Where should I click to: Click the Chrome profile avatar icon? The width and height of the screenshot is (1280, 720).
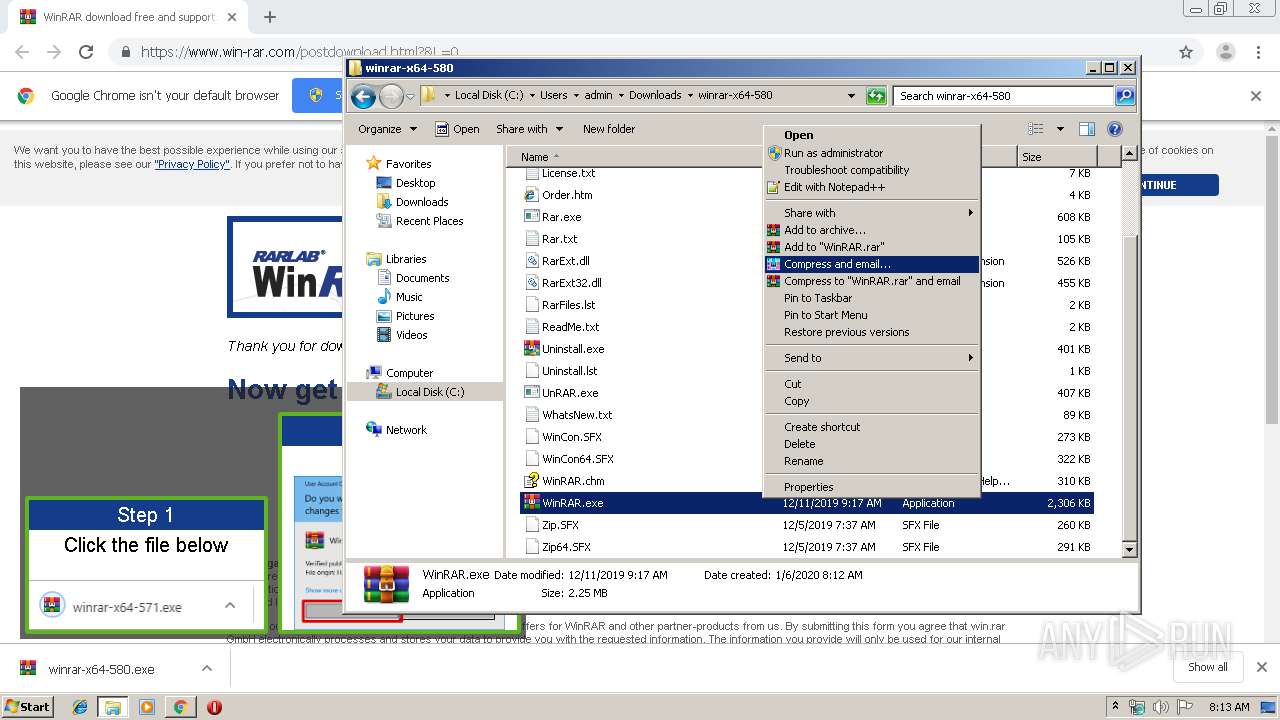[x=1225, y=52]
